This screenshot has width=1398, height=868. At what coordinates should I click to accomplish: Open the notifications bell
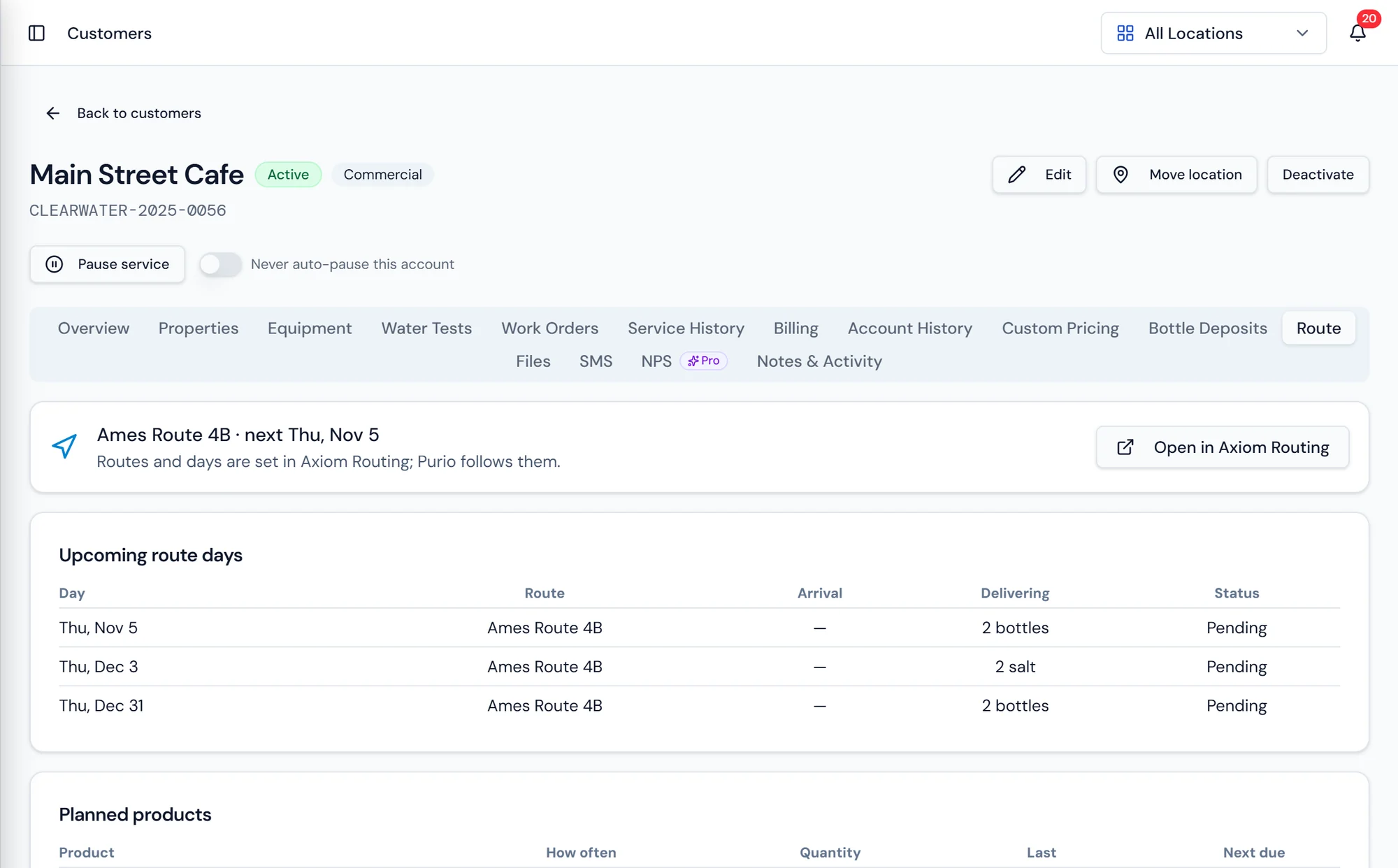click(1357, 33)
